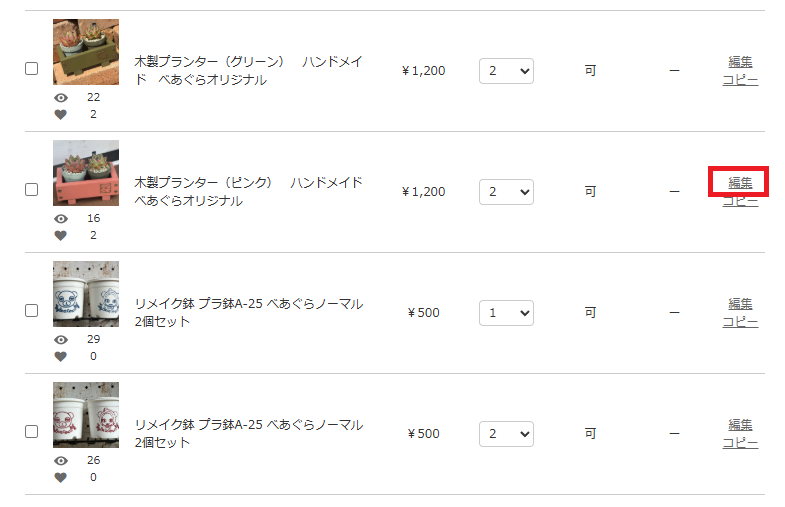Click the heart icon under blue panda pots
The width and height of the screenshot is (785, 507).
pyautogui.click(x=61, y=356)
